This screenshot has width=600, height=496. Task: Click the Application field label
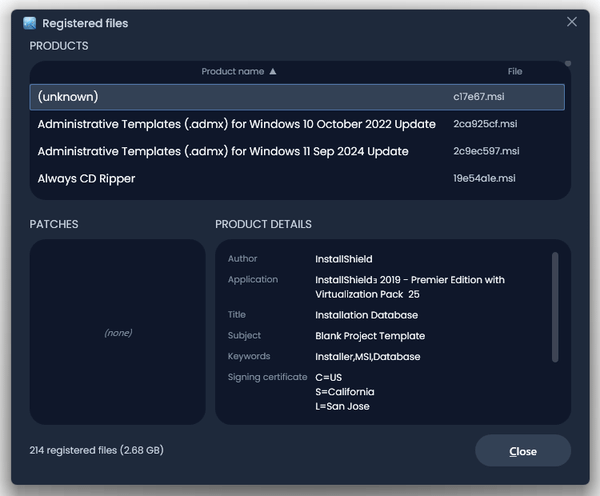pos(253,280)
